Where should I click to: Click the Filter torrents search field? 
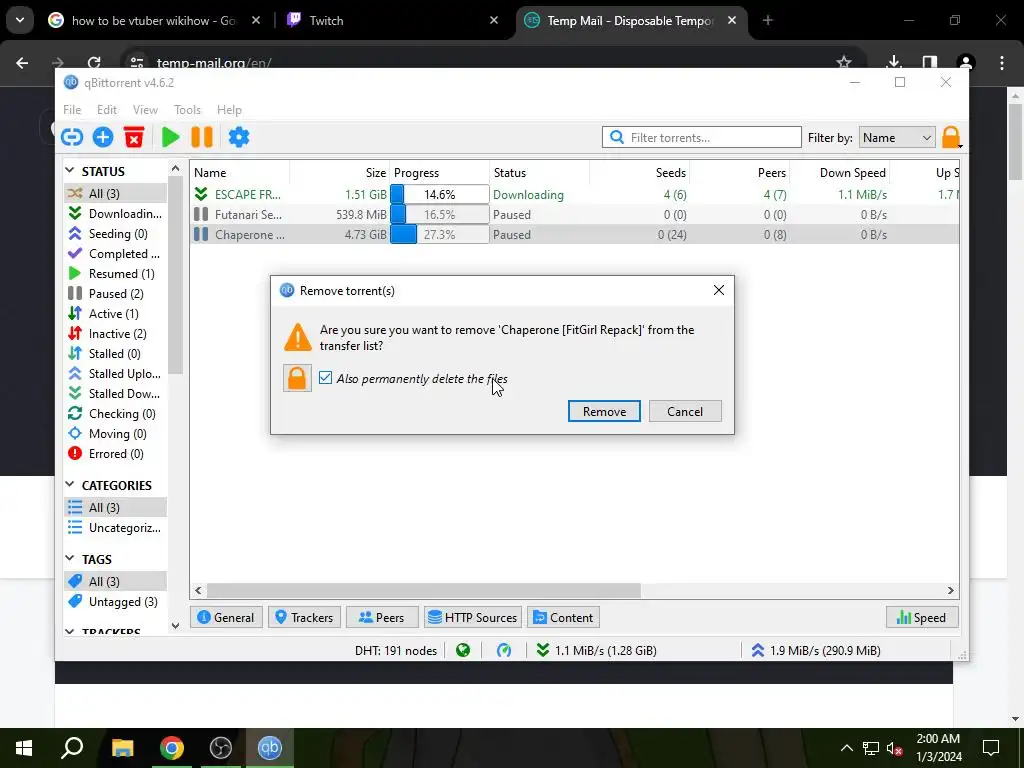pyautogui.click(x=701, y=137)
